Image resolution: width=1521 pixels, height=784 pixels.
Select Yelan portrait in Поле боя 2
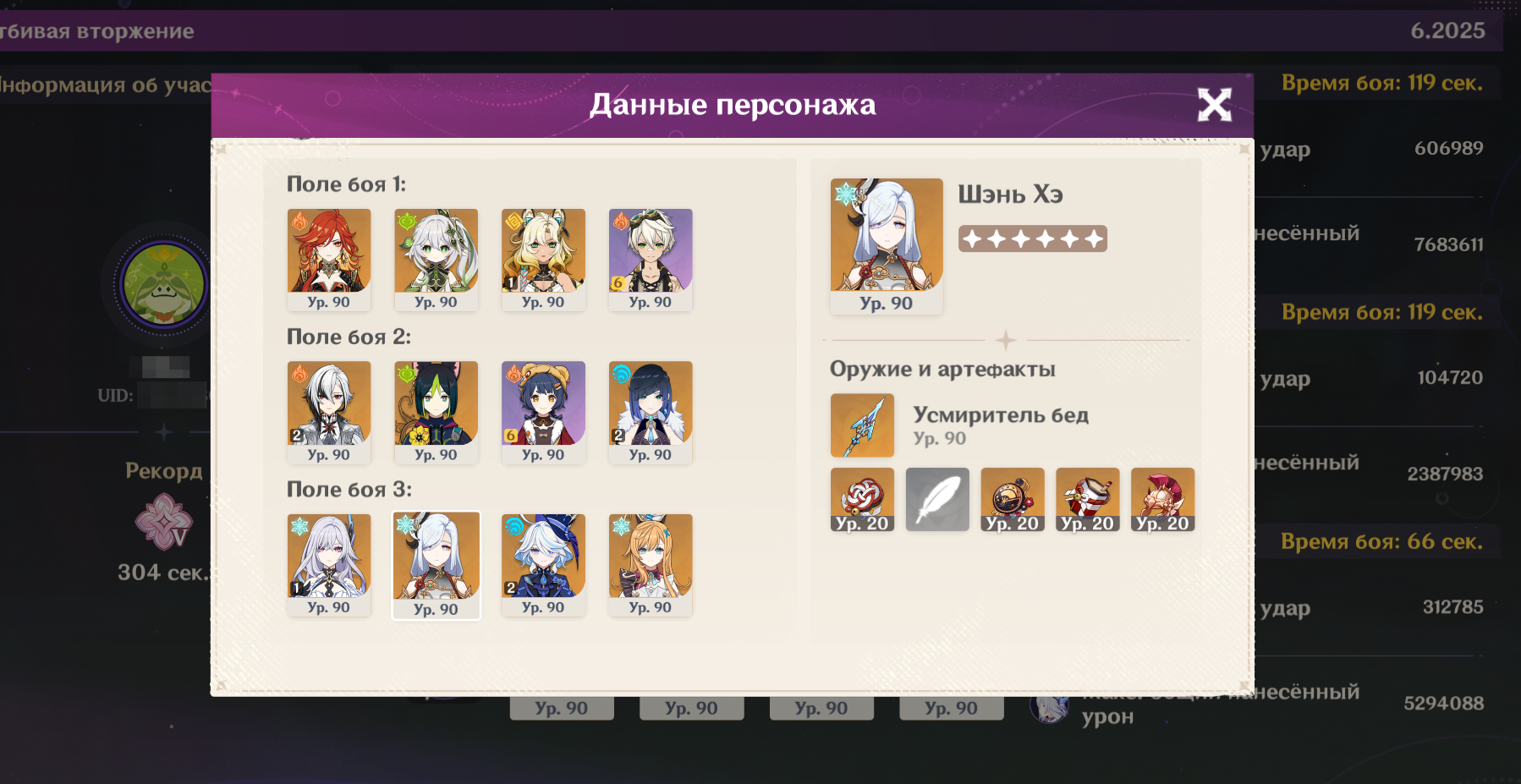click(651, 413)
